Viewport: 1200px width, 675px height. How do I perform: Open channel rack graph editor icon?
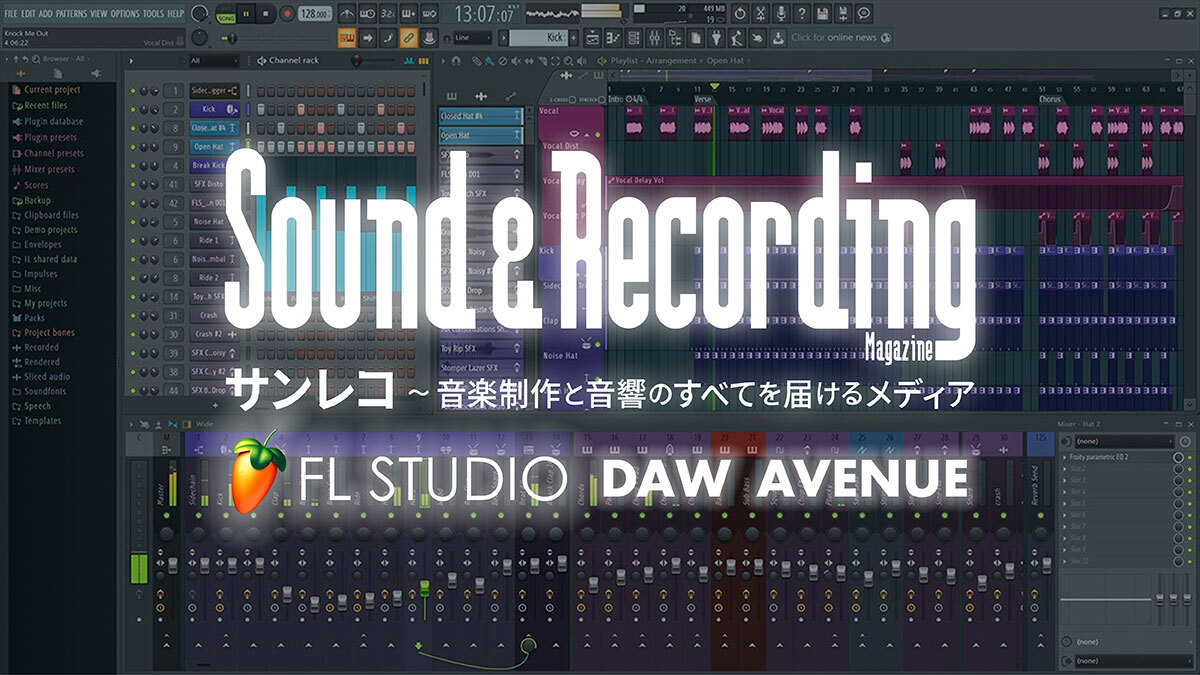pyautogui.click(x=408, y=61)
